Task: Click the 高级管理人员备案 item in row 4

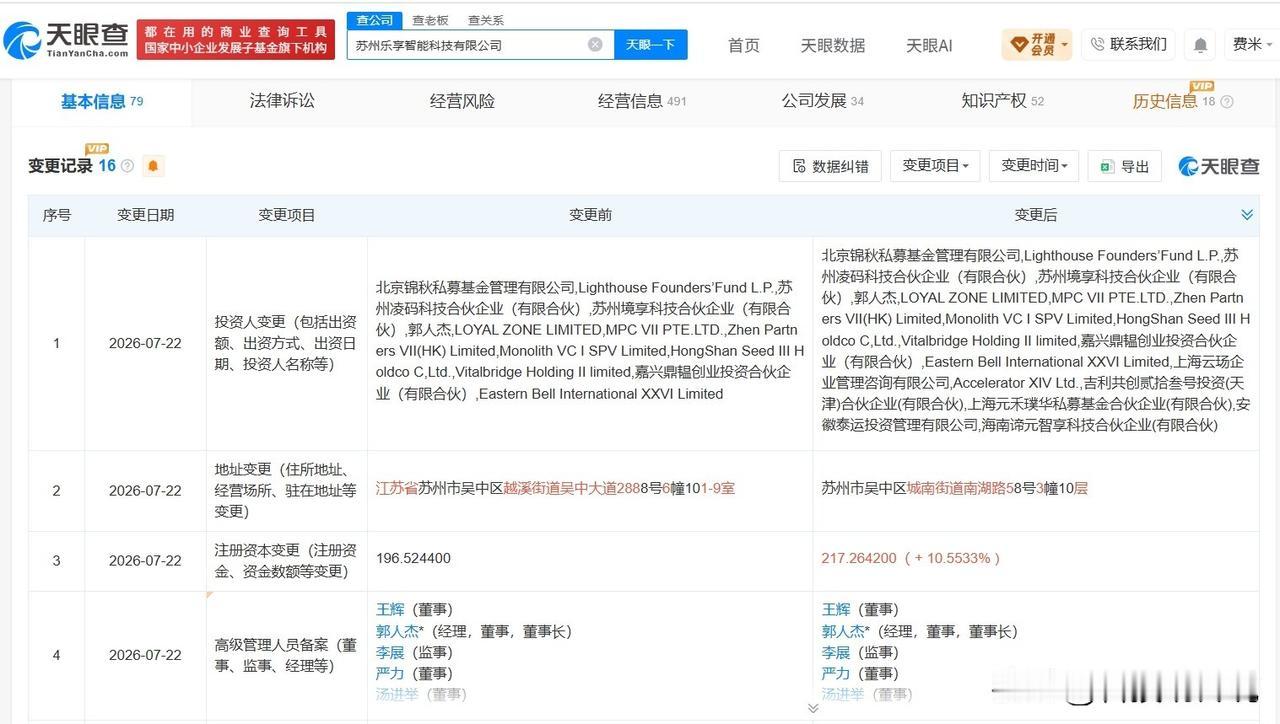Action: click(x=286, y=655)
